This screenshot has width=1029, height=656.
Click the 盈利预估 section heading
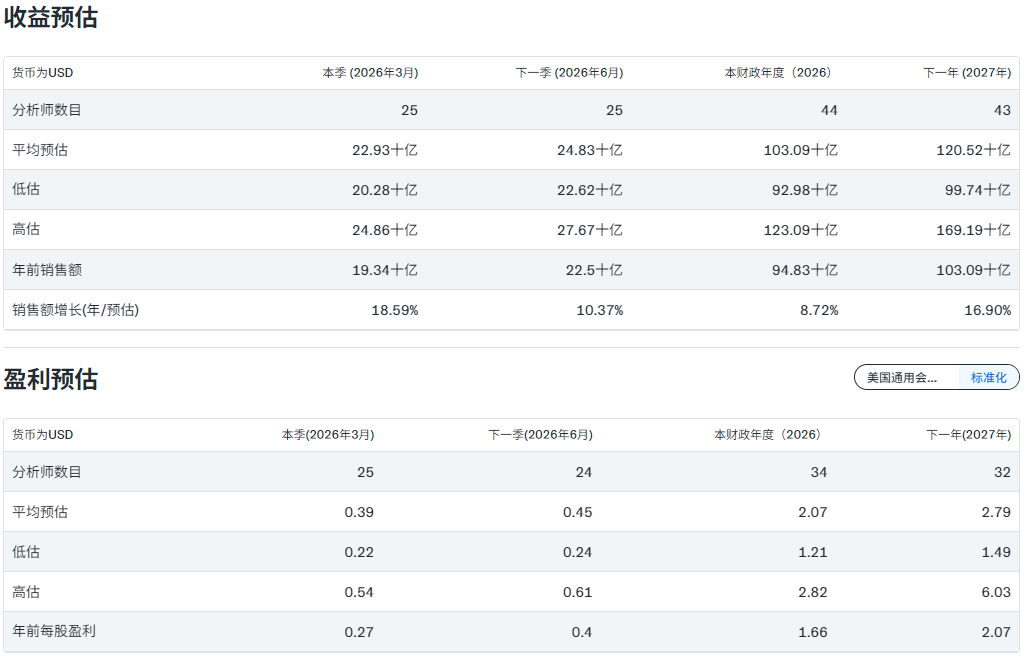(51, 379)
